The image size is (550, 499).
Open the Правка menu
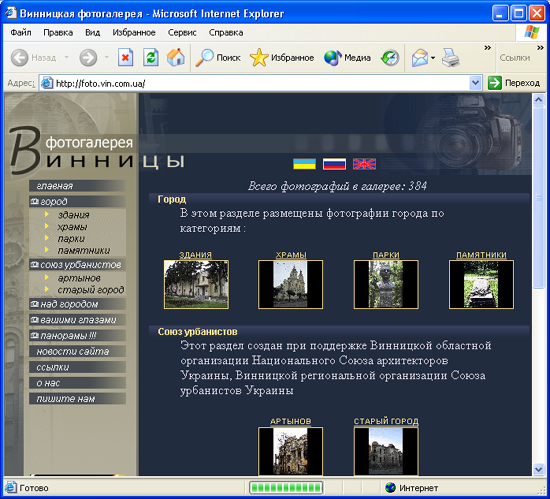point(58,33)
